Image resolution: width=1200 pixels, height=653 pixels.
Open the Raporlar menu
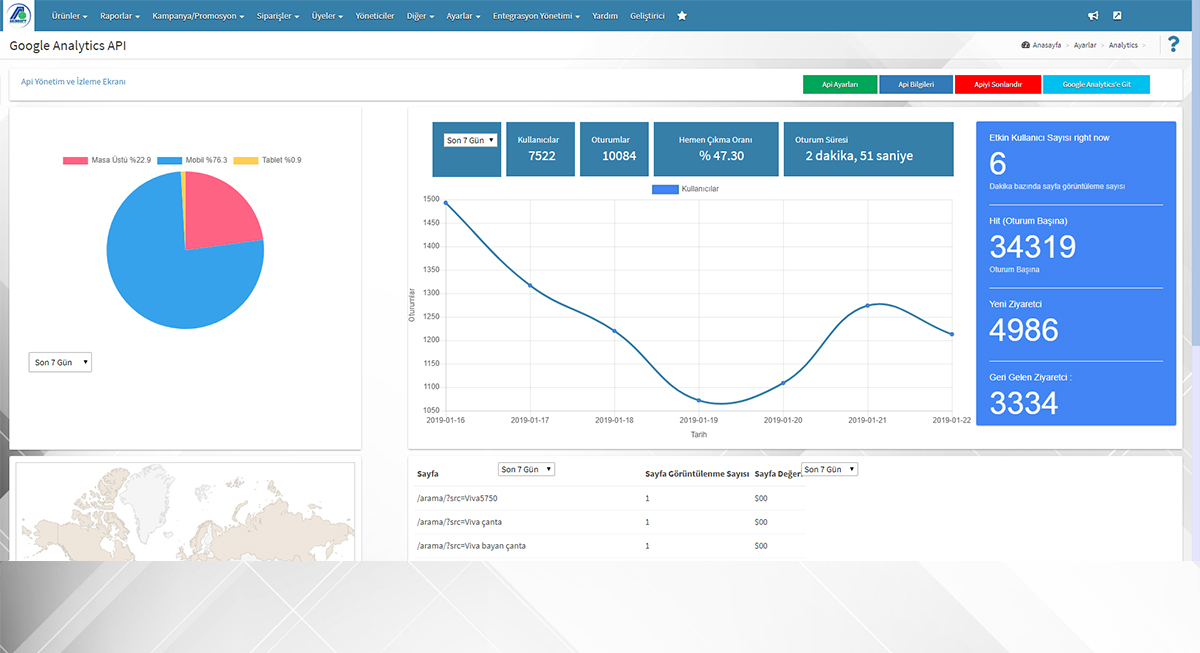pyautogui.click(x=120, y=16)
